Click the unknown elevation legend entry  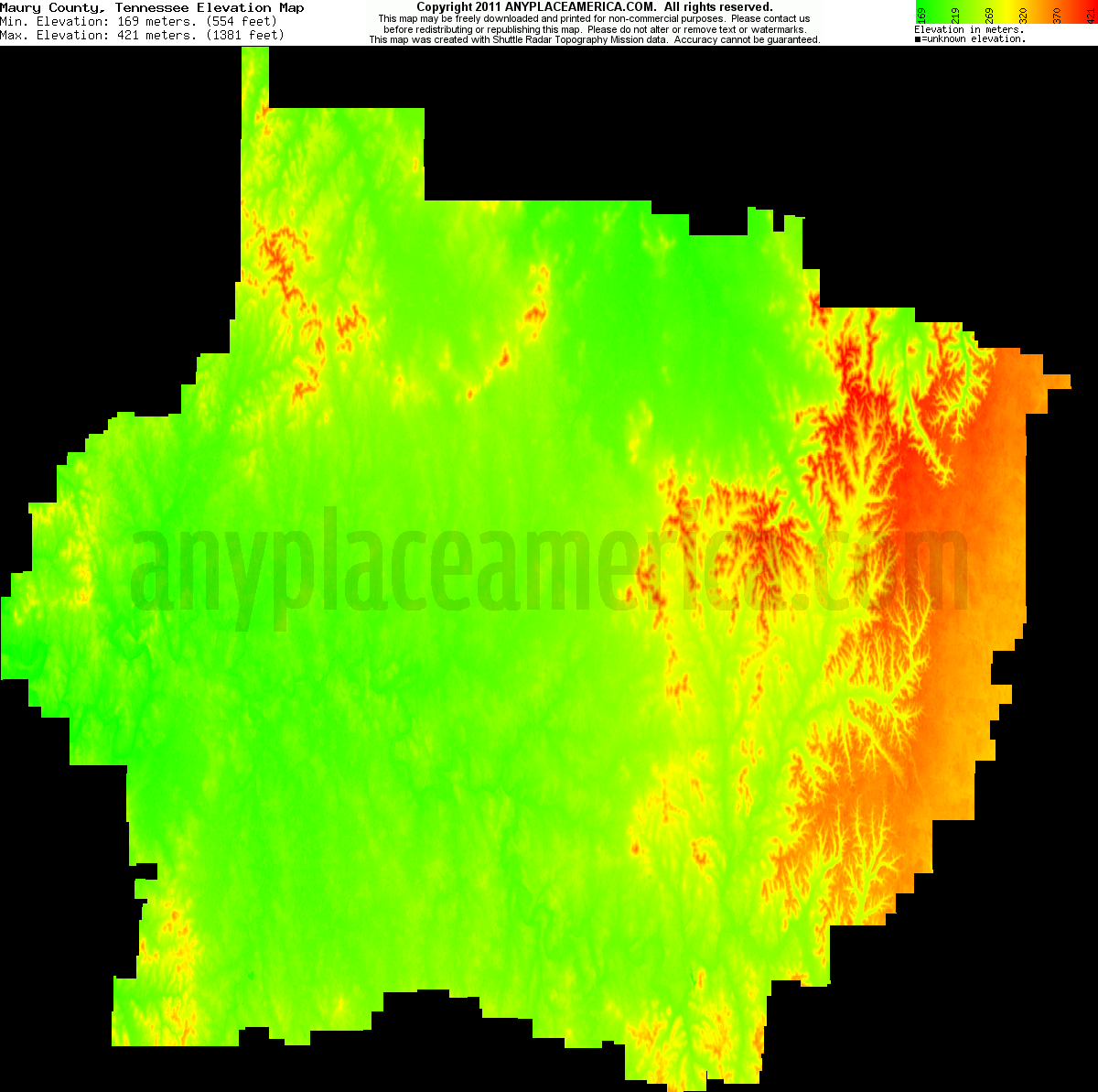point(970,38)
